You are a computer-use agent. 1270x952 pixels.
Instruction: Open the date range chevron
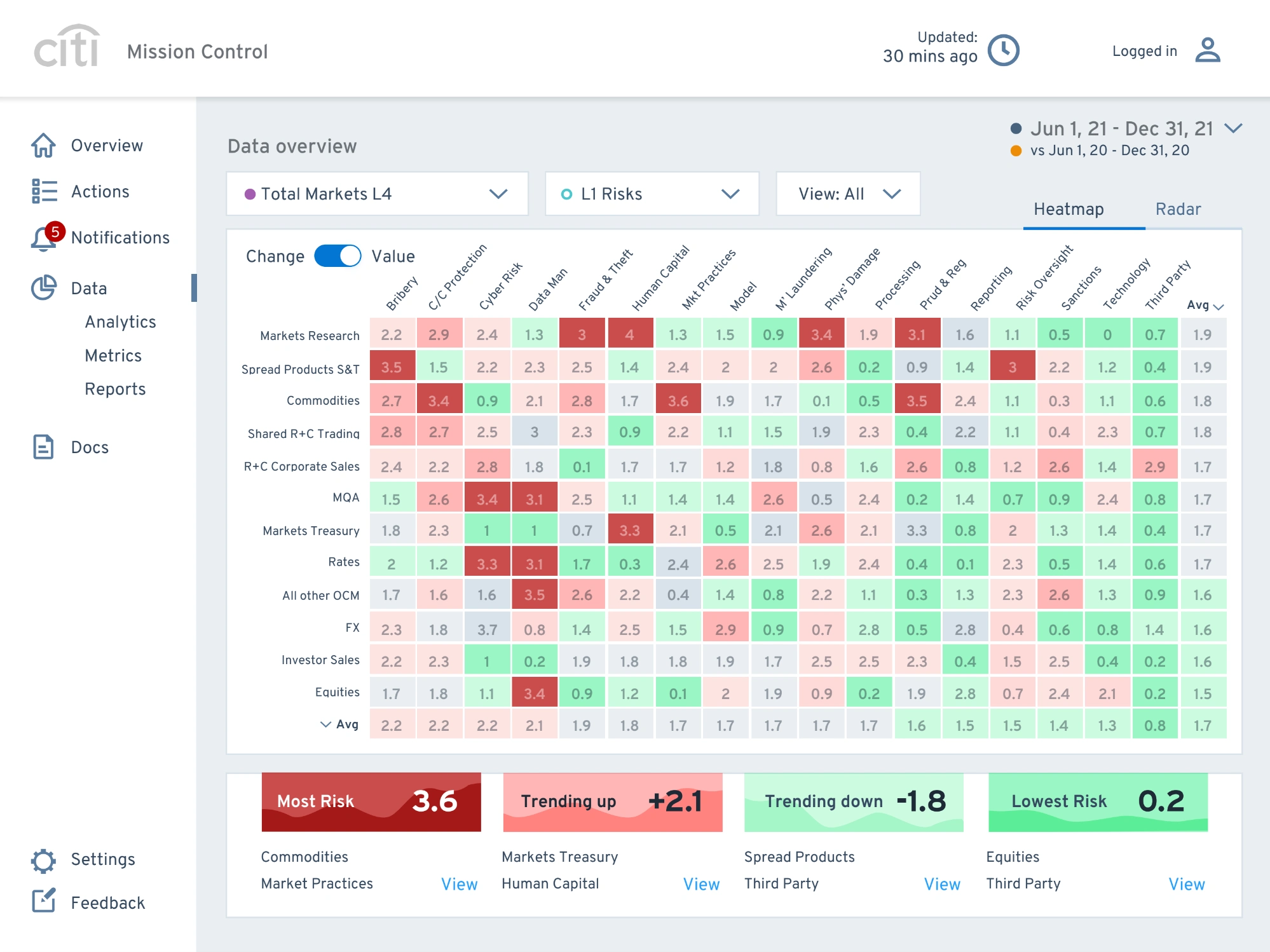(x=1233, y=128)
